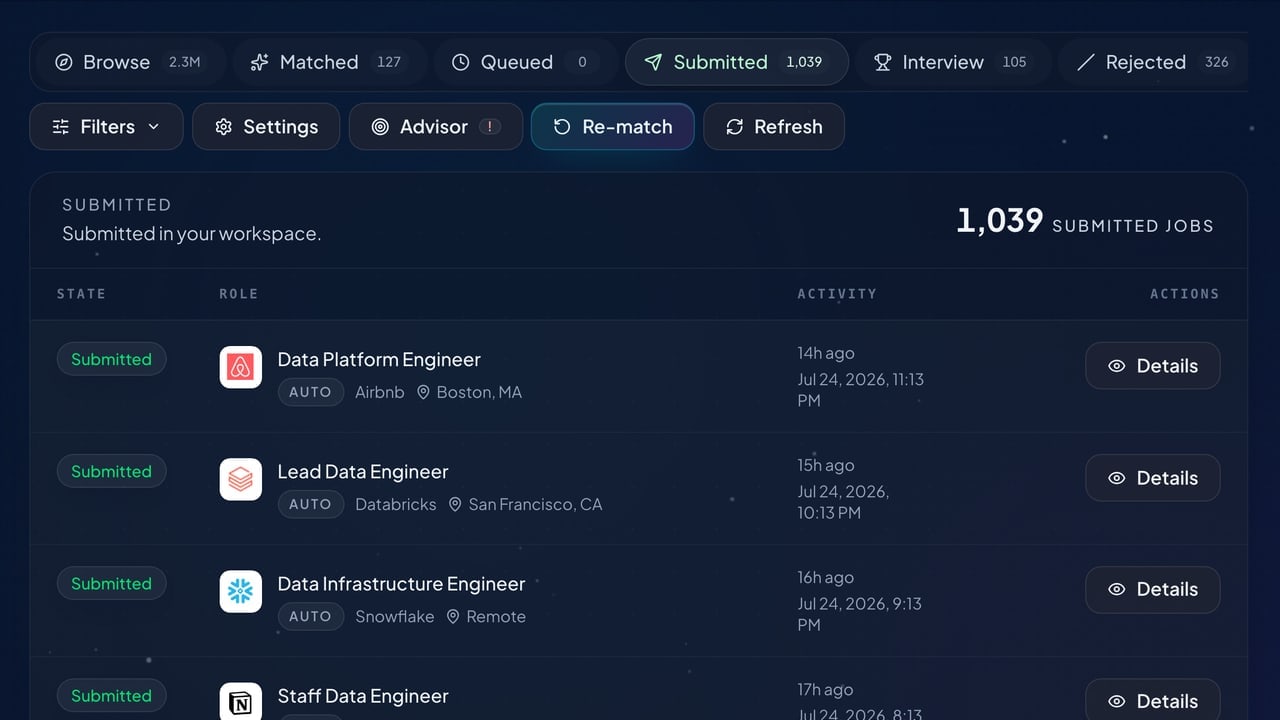The width and height of the screenshot is (1280, 720).
Task: View Details for Lead Data Engineer
Action: 1153,478
